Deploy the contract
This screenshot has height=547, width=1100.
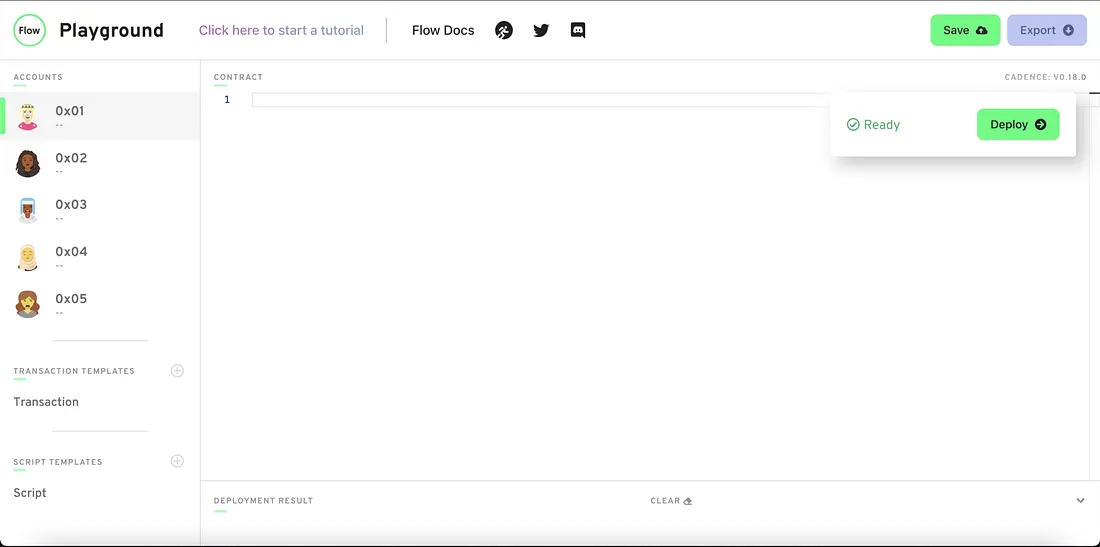pos(1017,125)
